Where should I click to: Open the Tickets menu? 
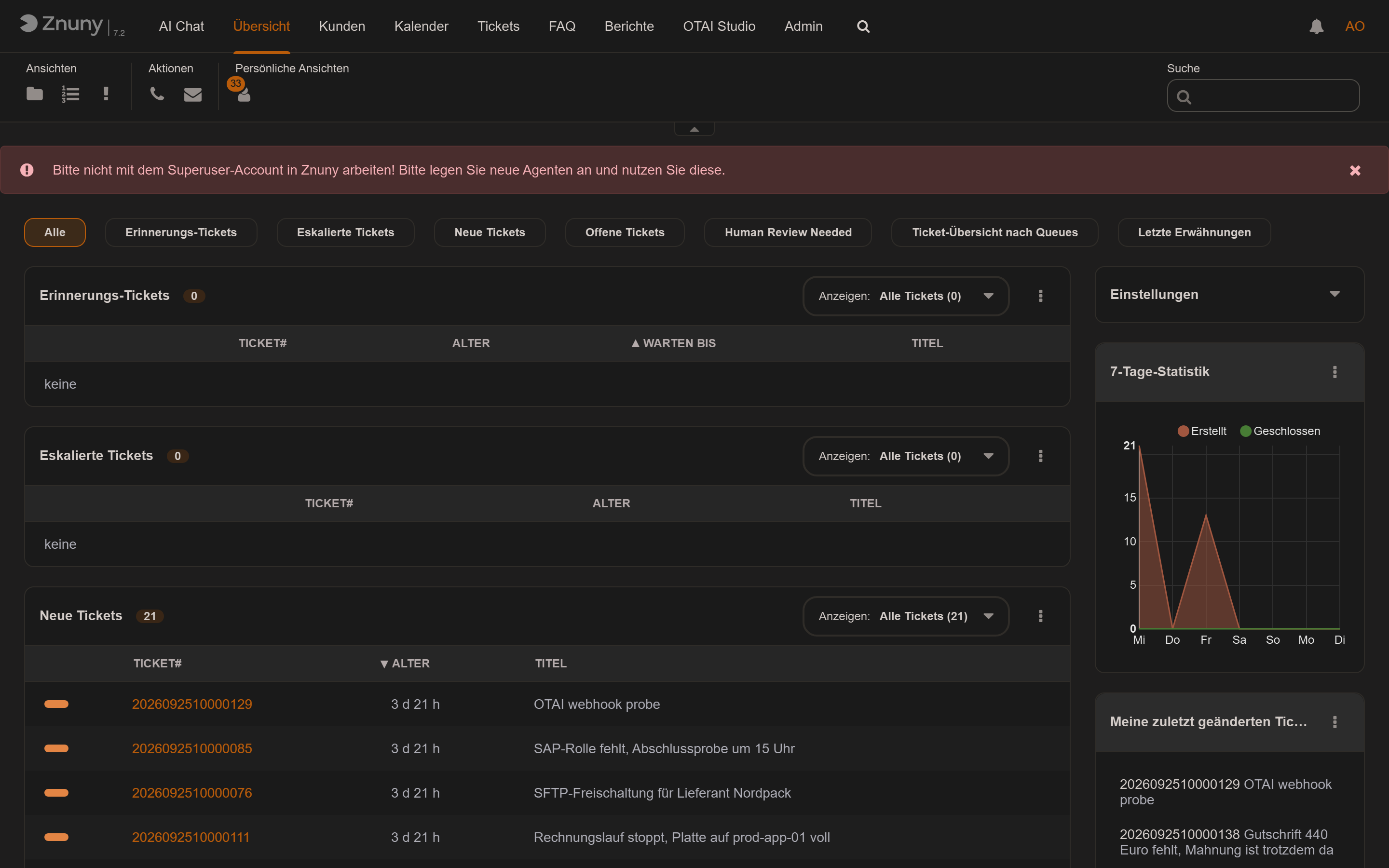(498, 27)
